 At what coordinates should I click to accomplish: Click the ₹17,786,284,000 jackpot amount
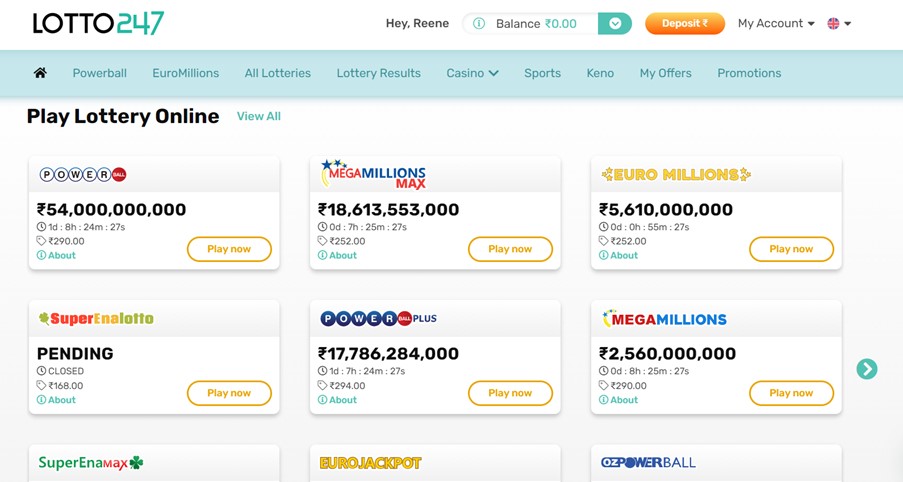389,354
